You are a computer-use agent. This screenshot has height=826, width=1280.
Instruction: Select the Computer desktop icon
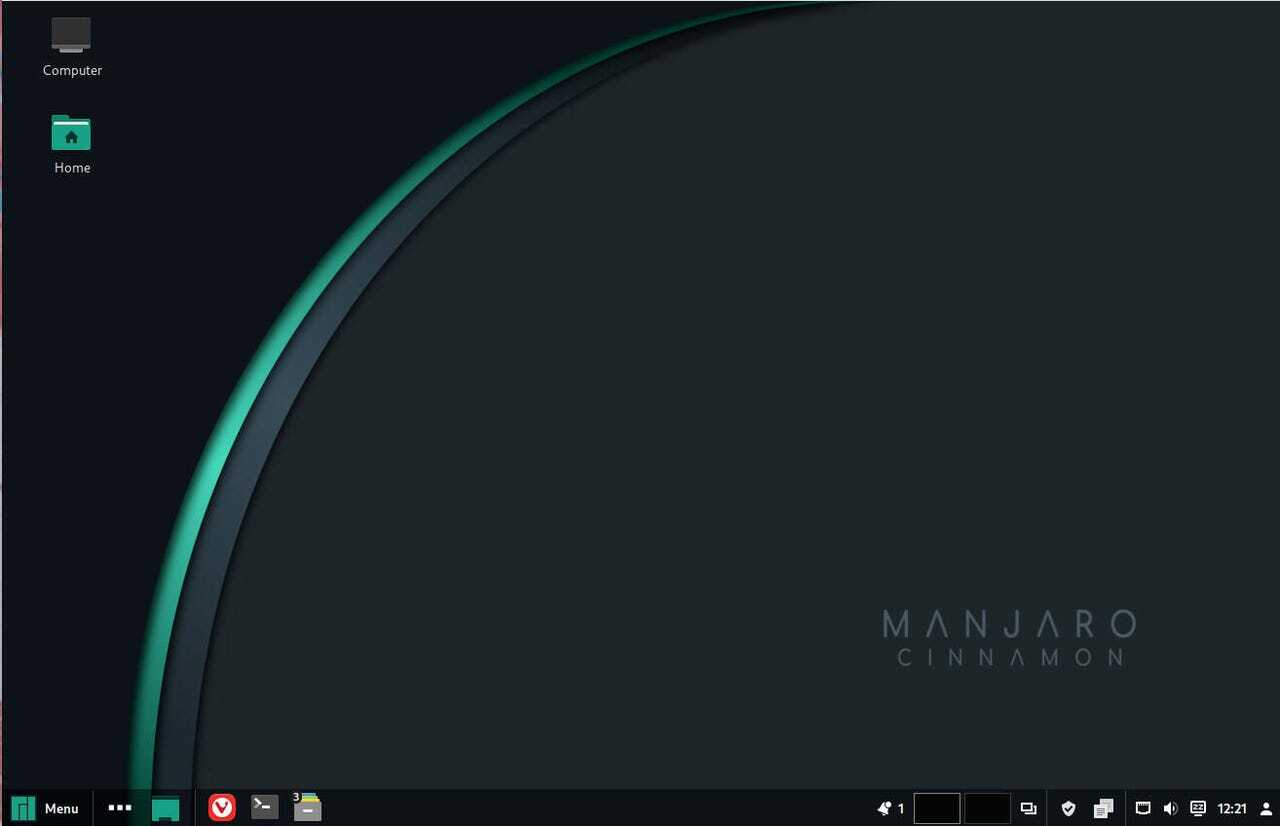72,47
